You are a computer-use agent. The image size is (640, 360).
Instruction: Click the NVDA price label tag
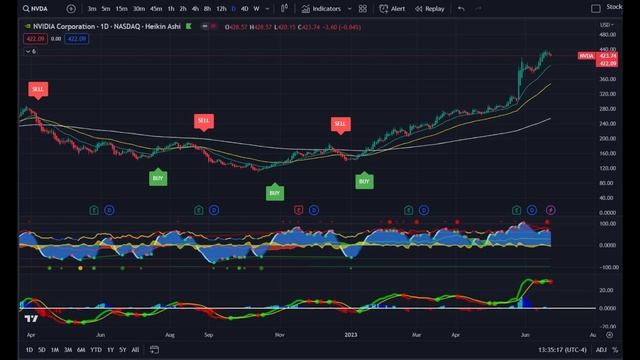click(586, 56)
